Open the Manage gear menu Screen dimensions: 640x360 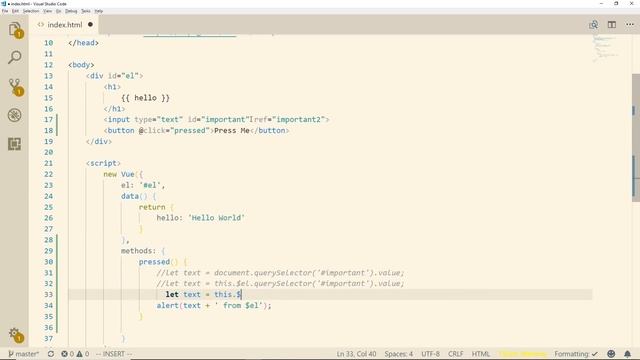pyautogui.click(x=15, y=335)
